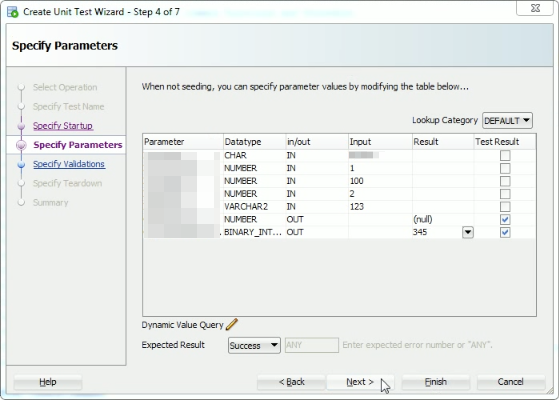Image resolution: width=559 pixels, height=400 pixels.
Task: Enable Test Result for VARCHAR2 row
Action: pos(505,207)
